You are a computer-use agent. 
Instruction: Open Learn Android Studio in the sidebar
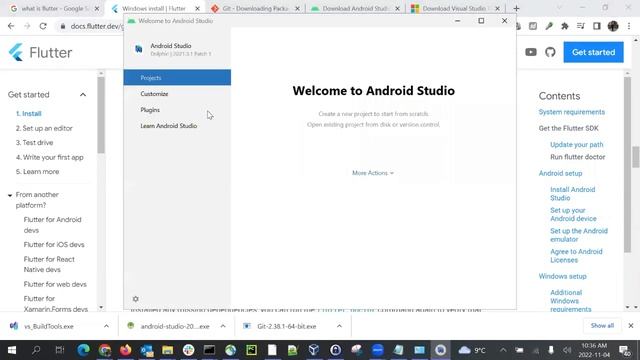(x=177, y=126)
